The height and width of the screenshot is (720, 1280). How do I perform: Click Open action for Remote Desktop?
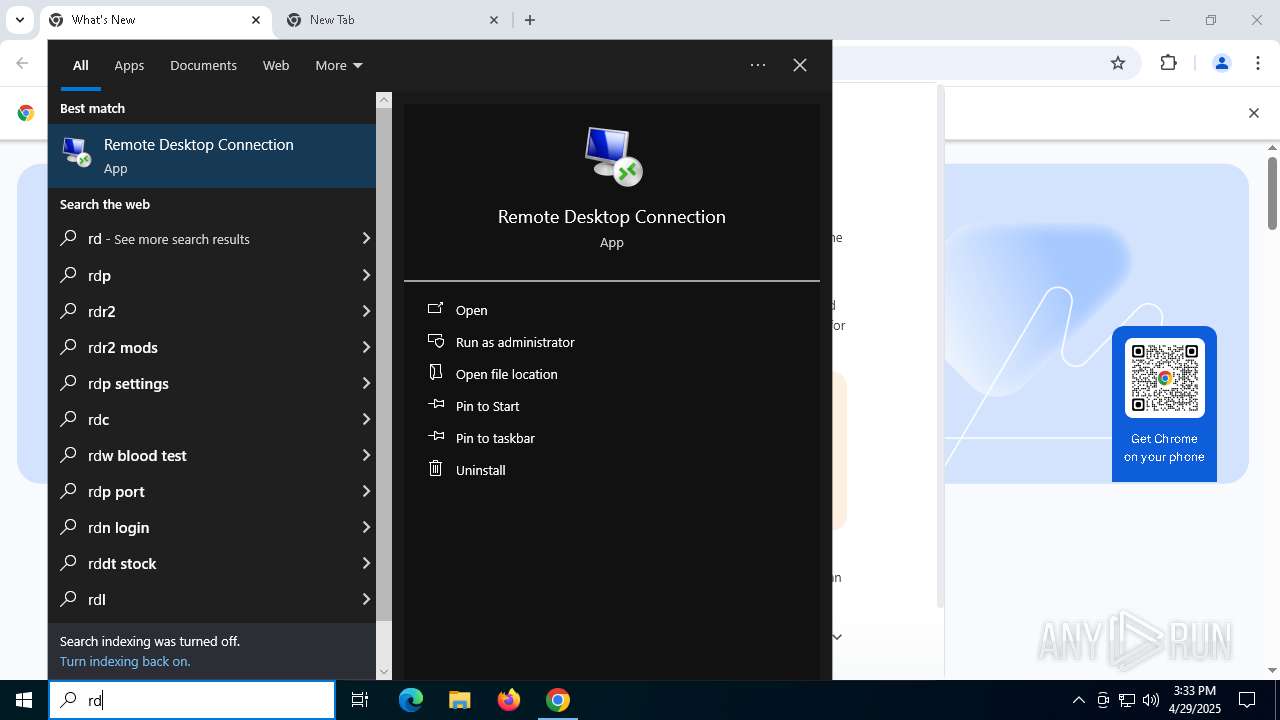(471, 310)
